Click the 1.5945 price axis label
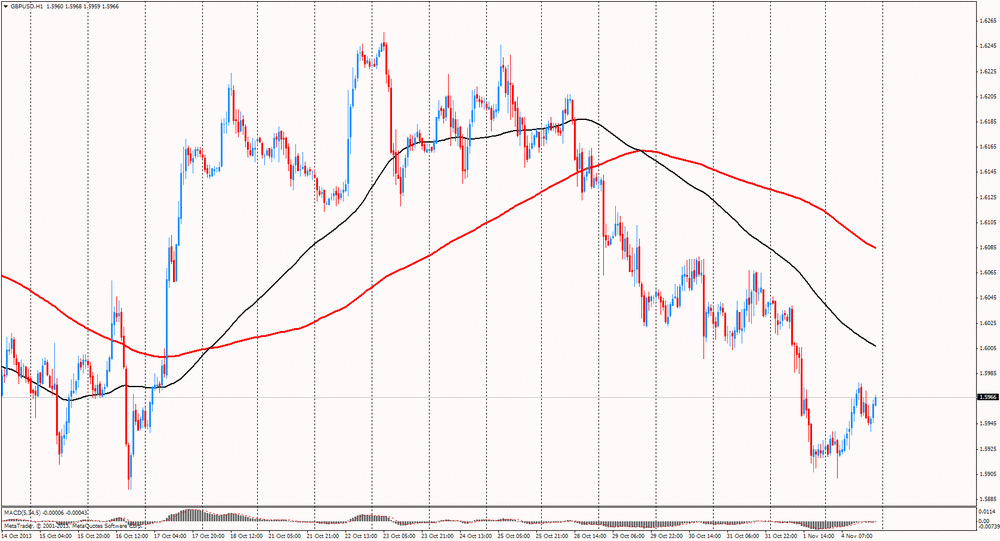This screenshot has width=1000, height=541. tap(987, 424)
